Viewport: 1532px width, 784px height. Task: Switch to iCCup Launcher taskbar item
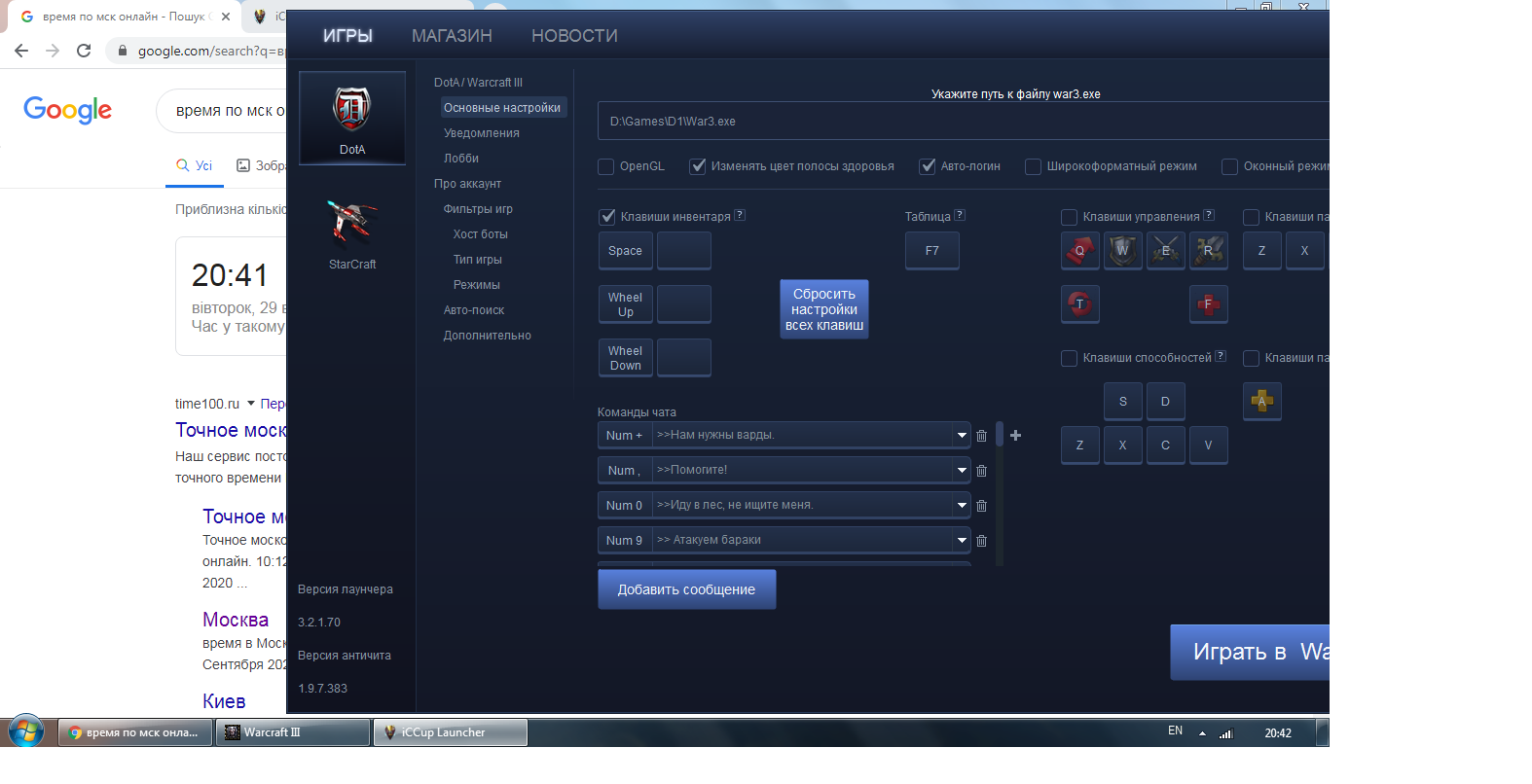[451, 732]
